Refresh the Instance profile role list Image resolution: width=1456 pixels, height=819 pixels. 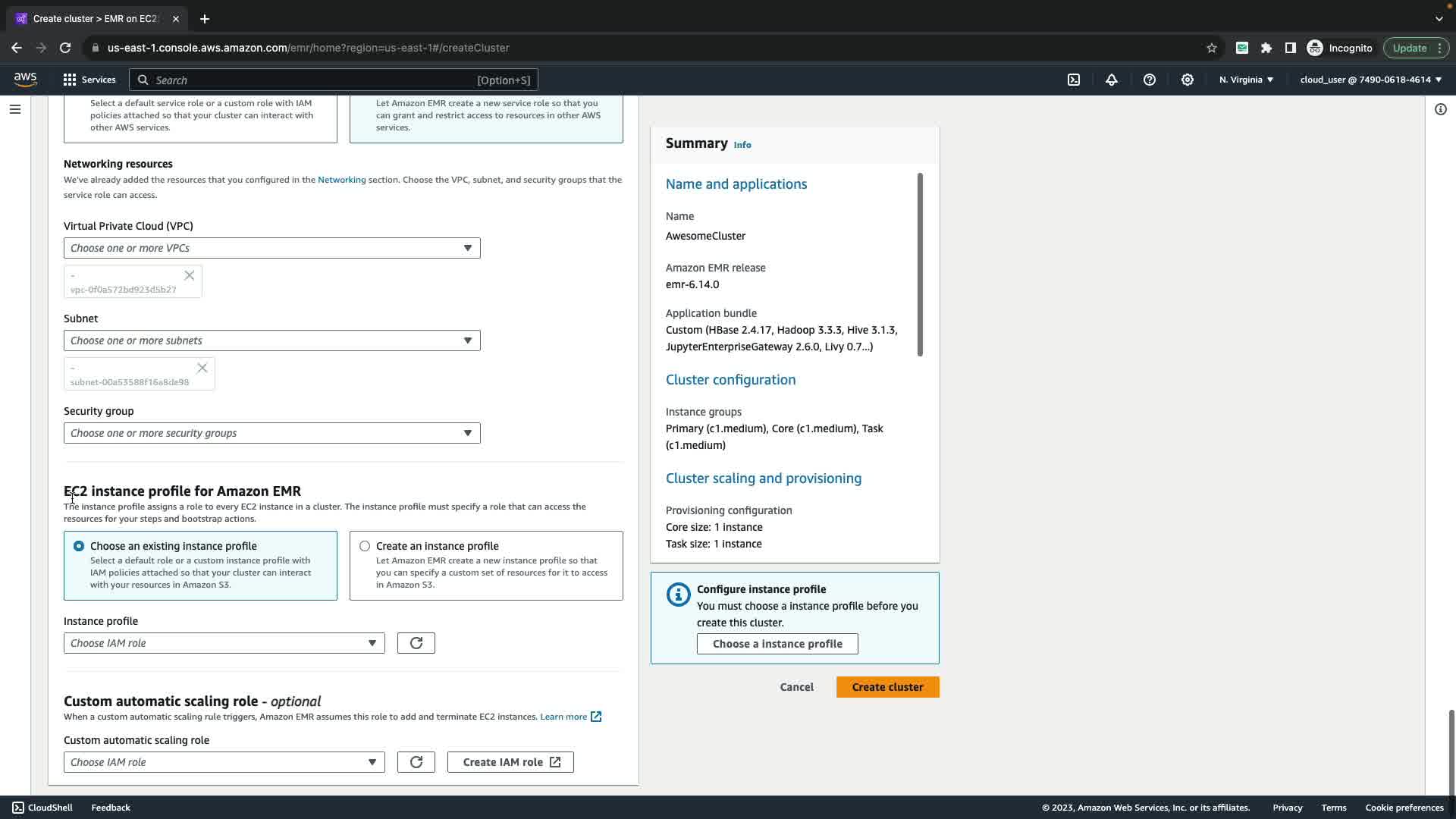pos(416,643)
